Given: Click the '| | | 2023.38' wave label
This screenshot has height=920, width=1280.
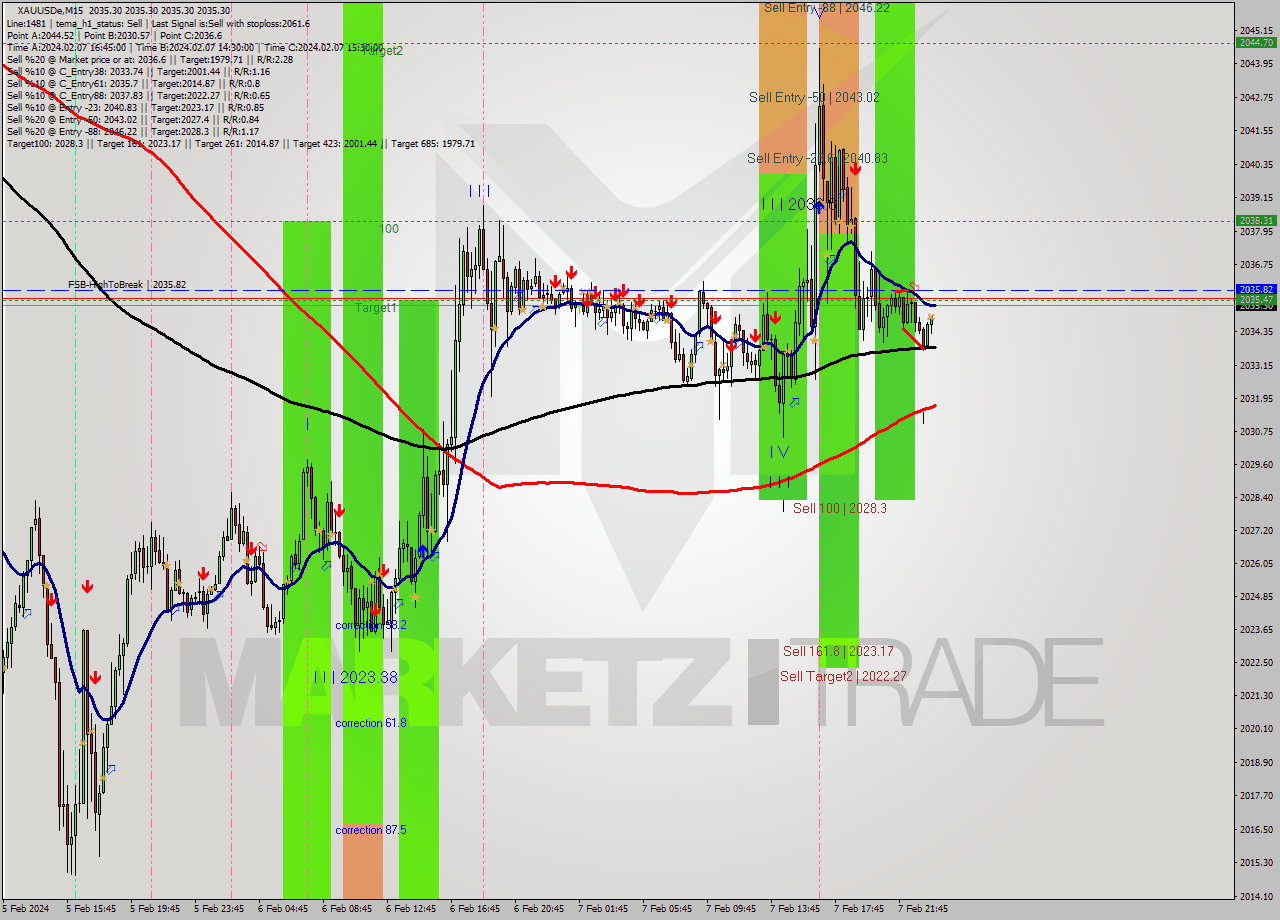Looking at the screenshot, I should point(355,677).
